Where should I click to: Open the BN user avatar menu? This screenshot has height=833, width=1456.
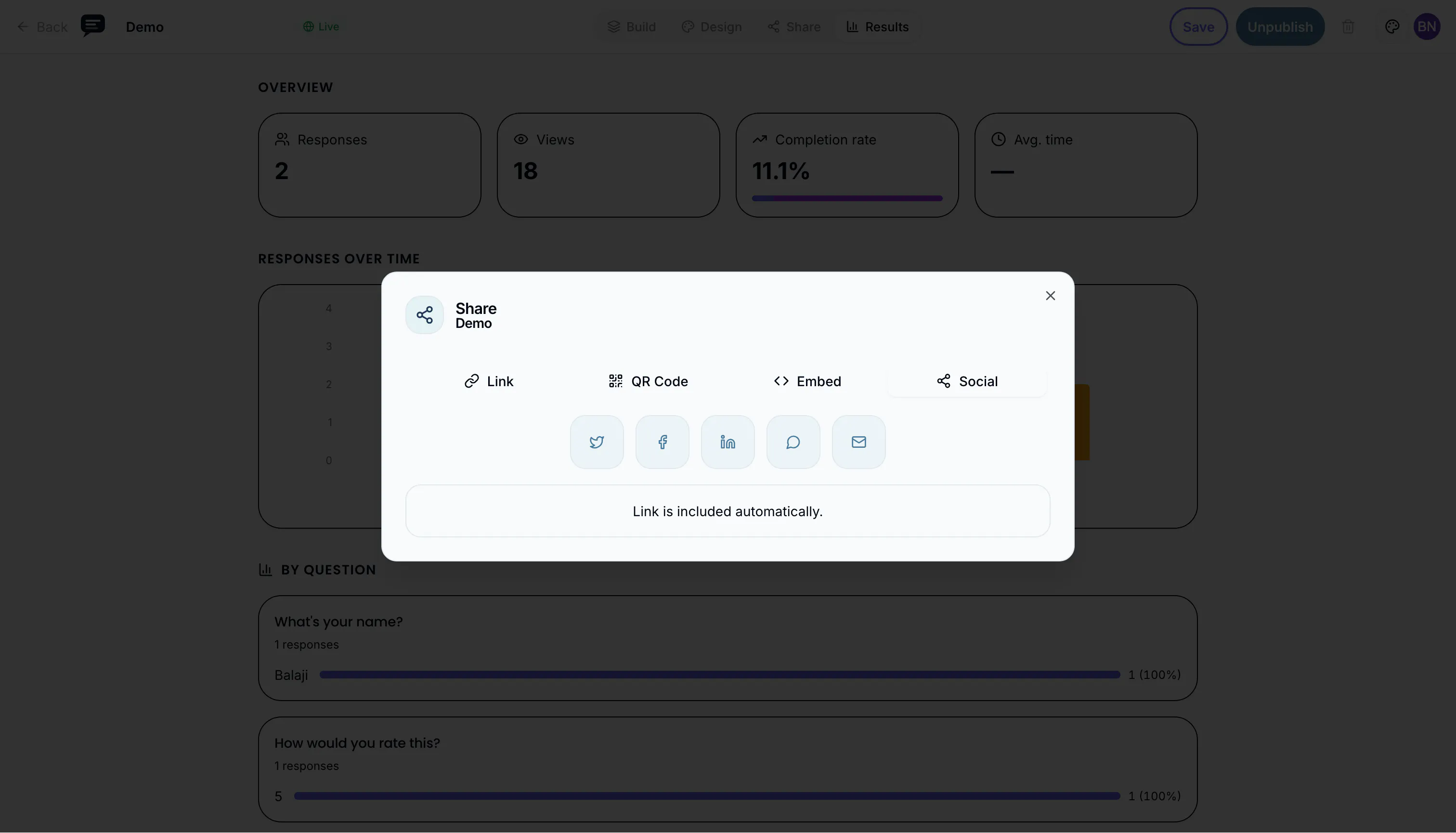[x=1427, y=27]
